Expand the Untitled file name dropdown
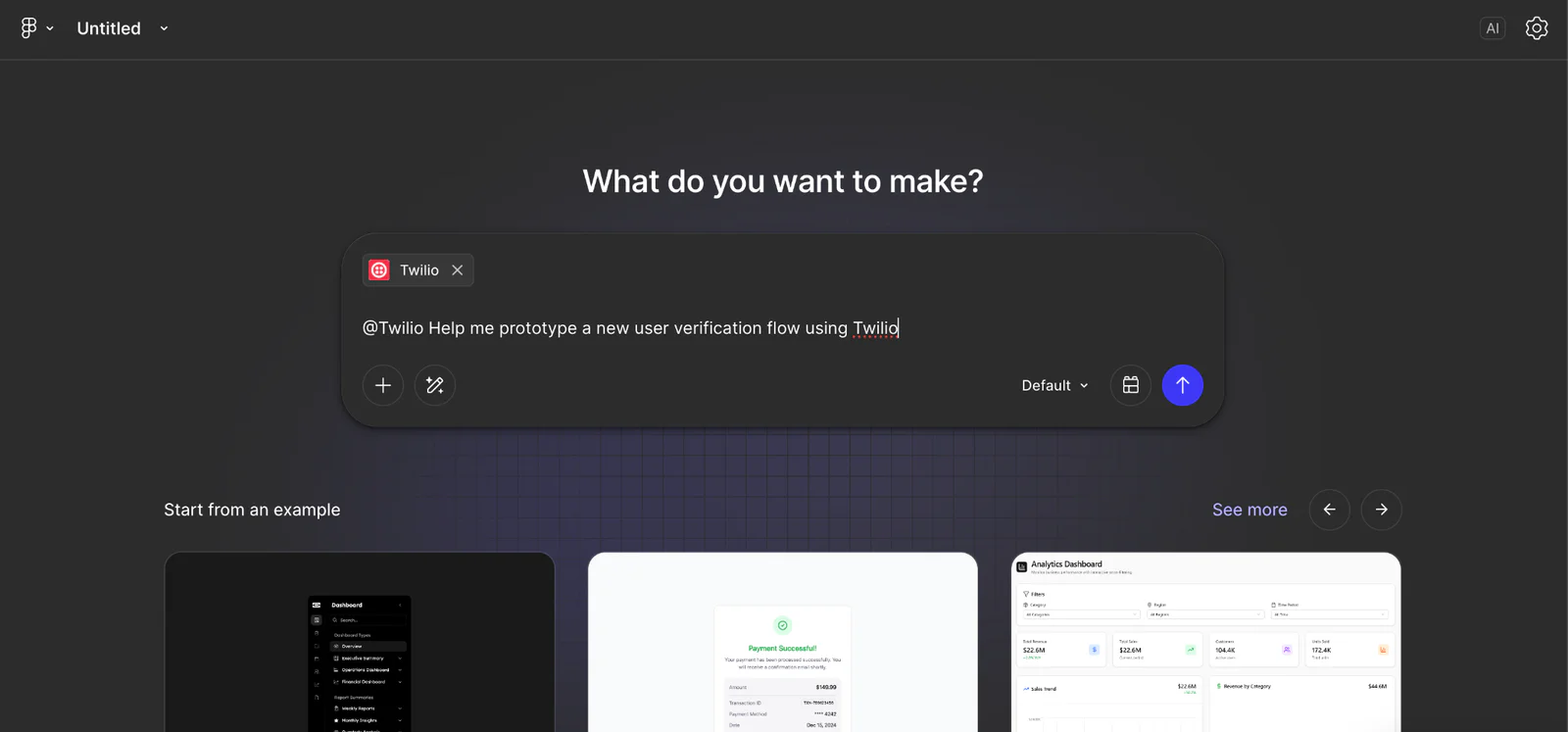The width and height of the screenshot is (1568, 732). click(x=164, y=28)
